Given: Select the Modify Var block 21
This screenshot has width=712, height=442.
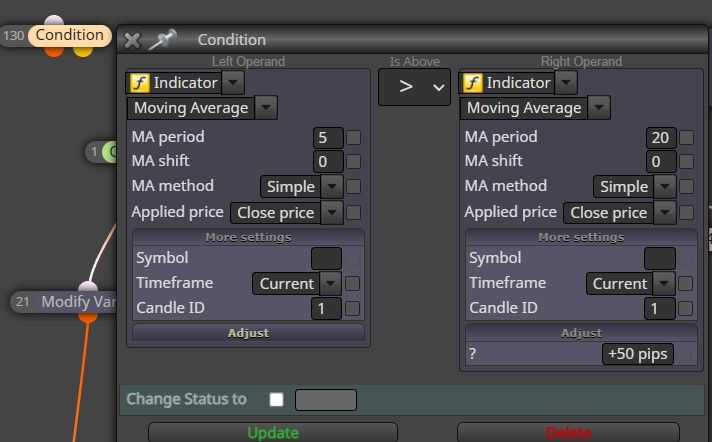Looking at the screenshot, I should (64, 302).
